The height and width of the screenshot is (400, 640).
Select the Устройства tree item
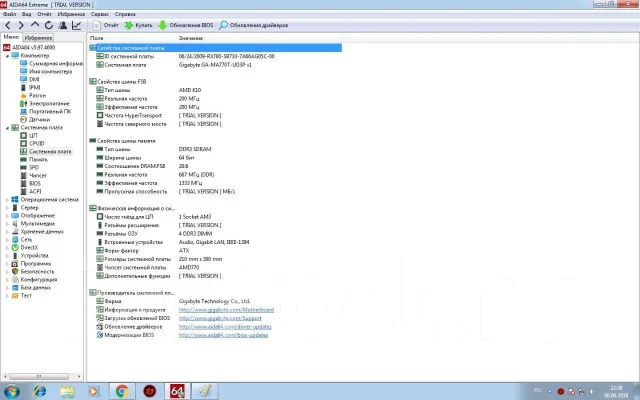point(30,256)
